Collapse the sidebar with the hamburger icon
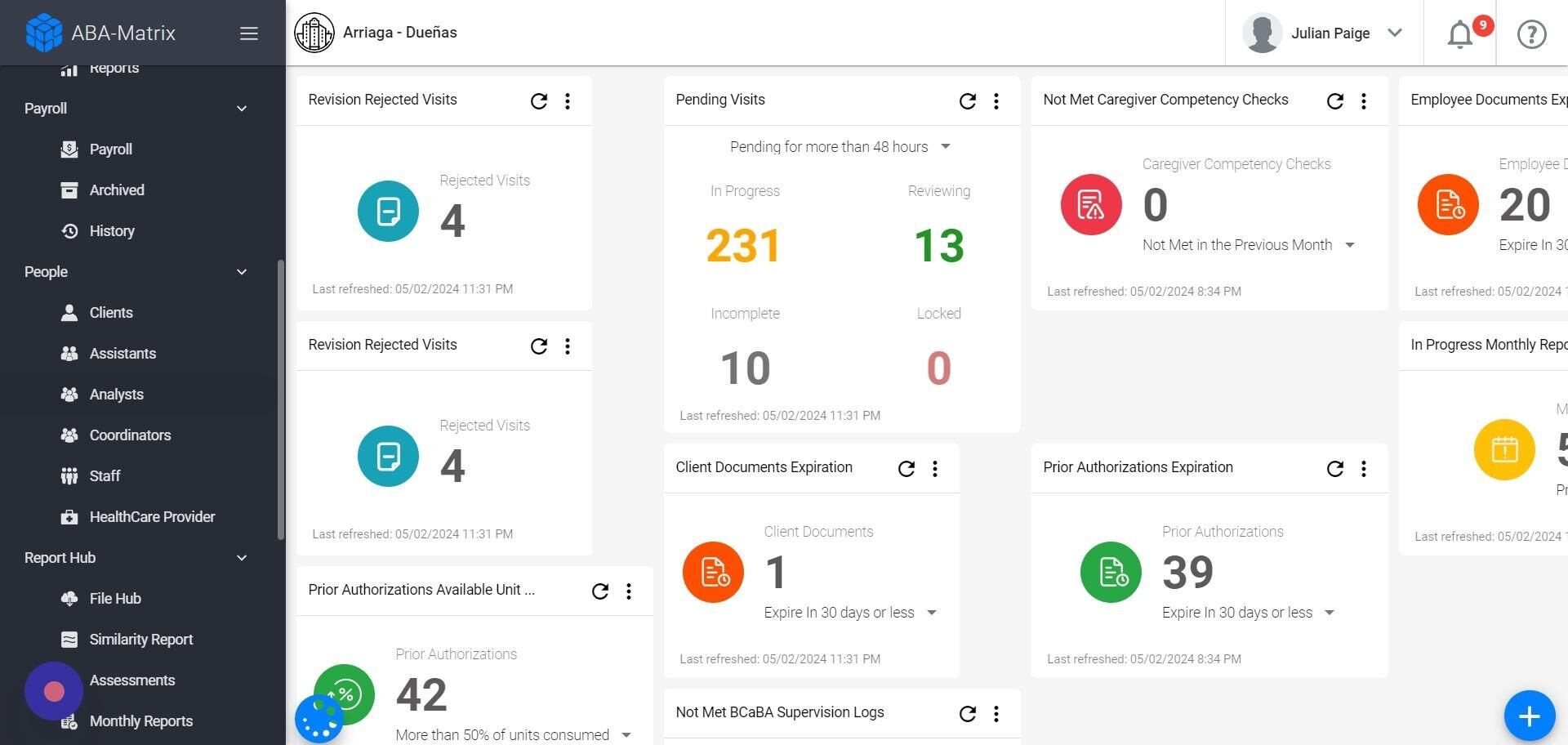The height and width of the screenshot is (745, 1568). 249,33
